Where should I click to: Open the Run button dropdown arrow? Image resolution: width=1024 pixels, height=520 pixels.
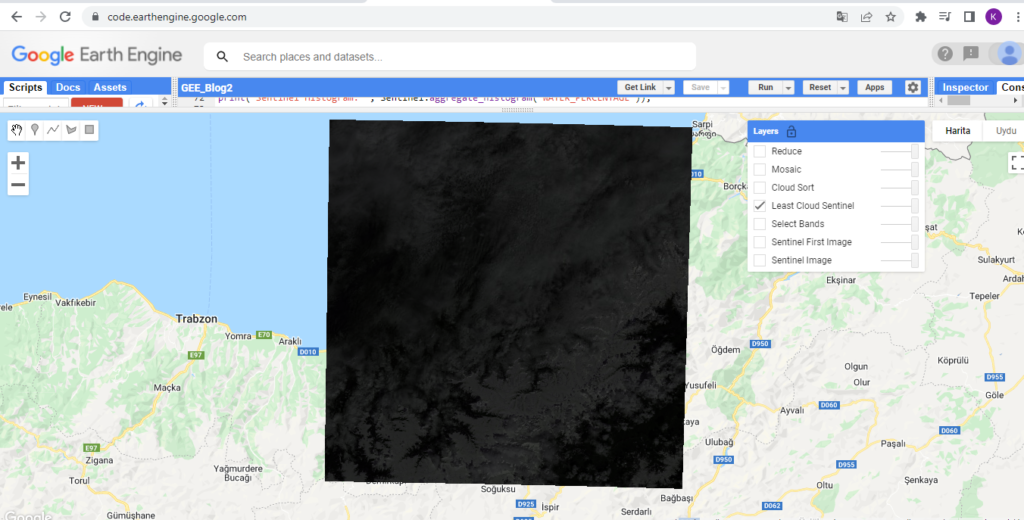[789, 88]
